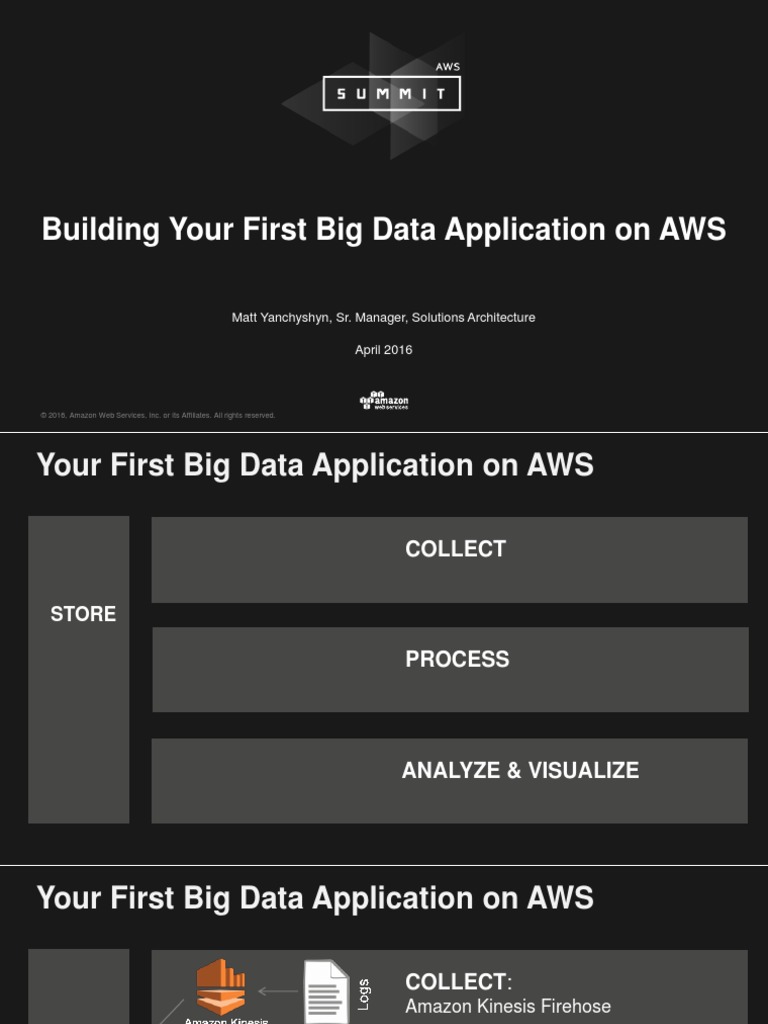768x1024 pixels.
Task: Click the presenter name Matt Yanchyshyn line
Action: (383, 317)
